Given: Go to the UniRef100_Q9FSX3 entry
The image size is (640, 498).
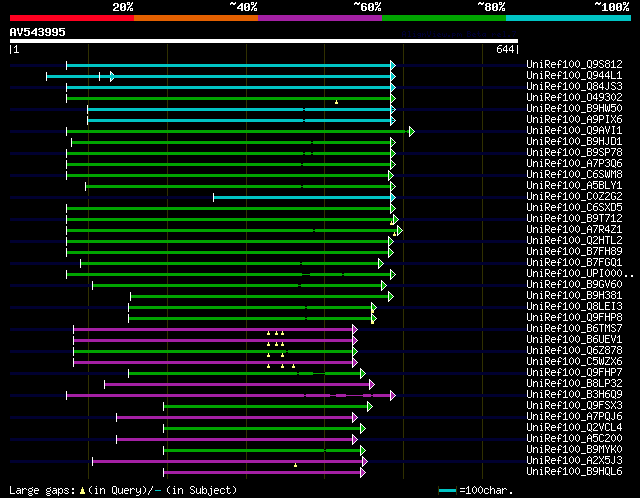Looking at the screenshot, I should tap(574, 406).
